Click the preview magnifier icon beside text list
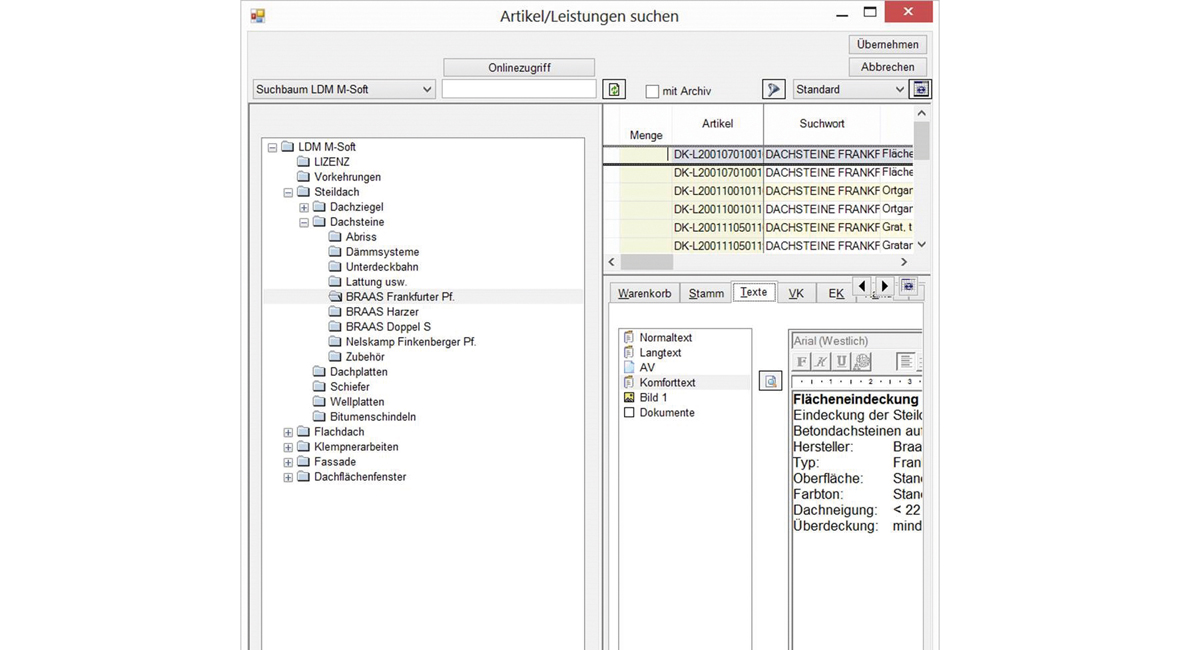 point(770,382)
